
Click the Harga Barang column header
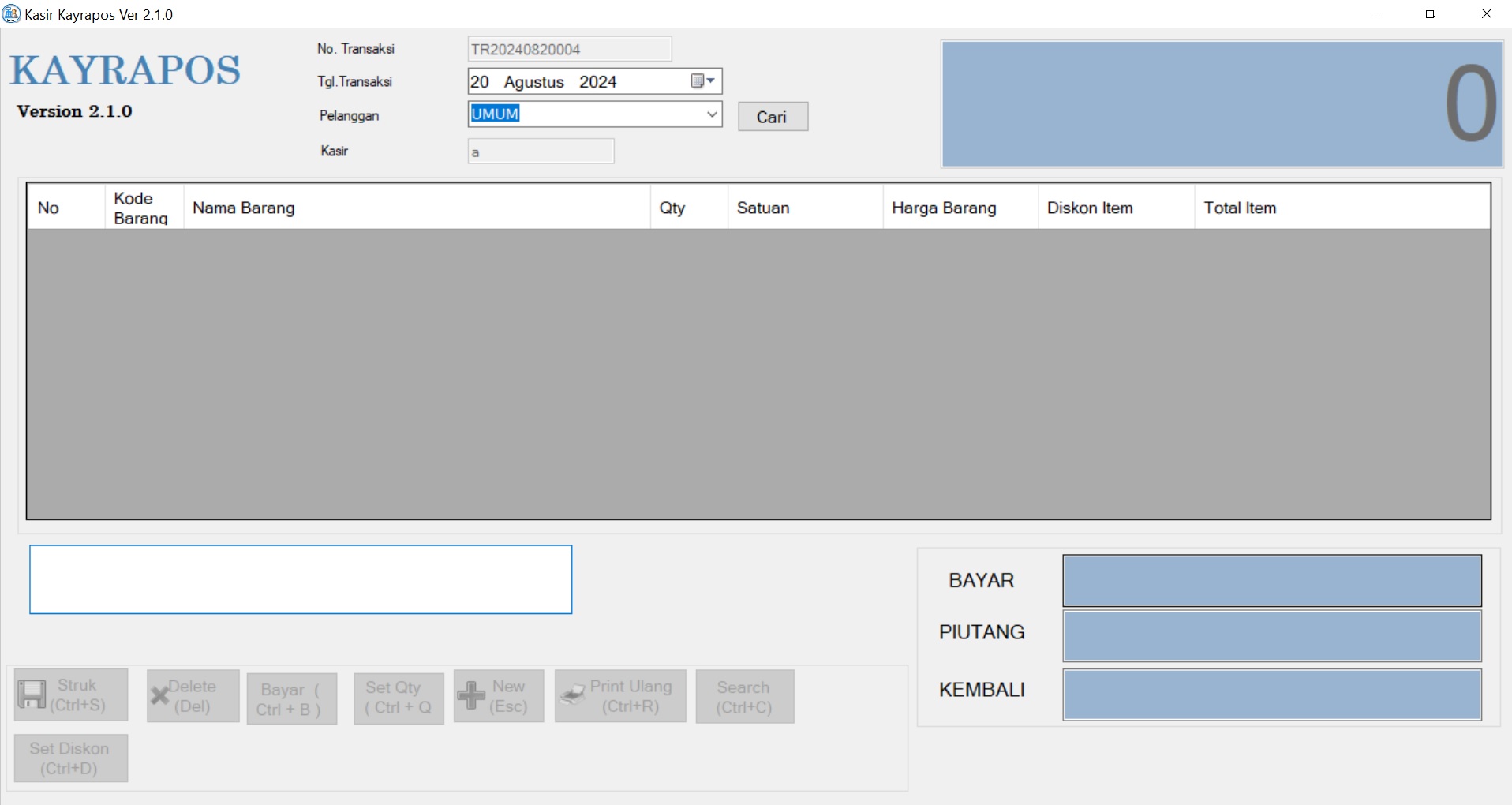point(959,208)
